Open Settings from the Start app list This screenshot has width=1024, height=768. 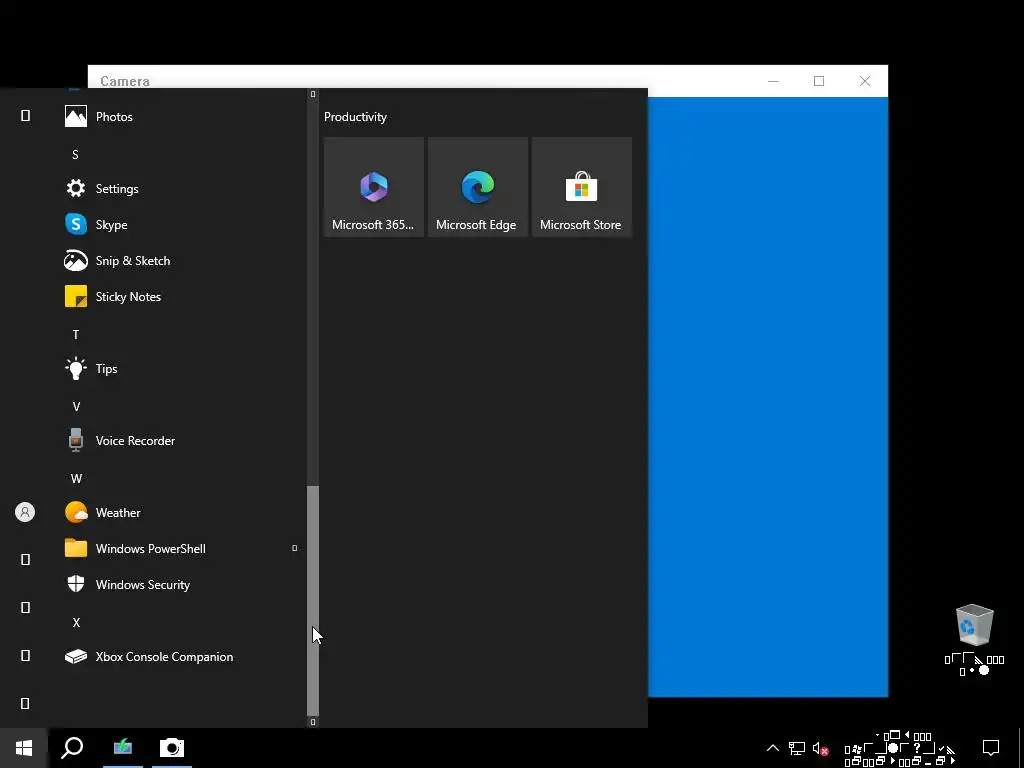183,189
